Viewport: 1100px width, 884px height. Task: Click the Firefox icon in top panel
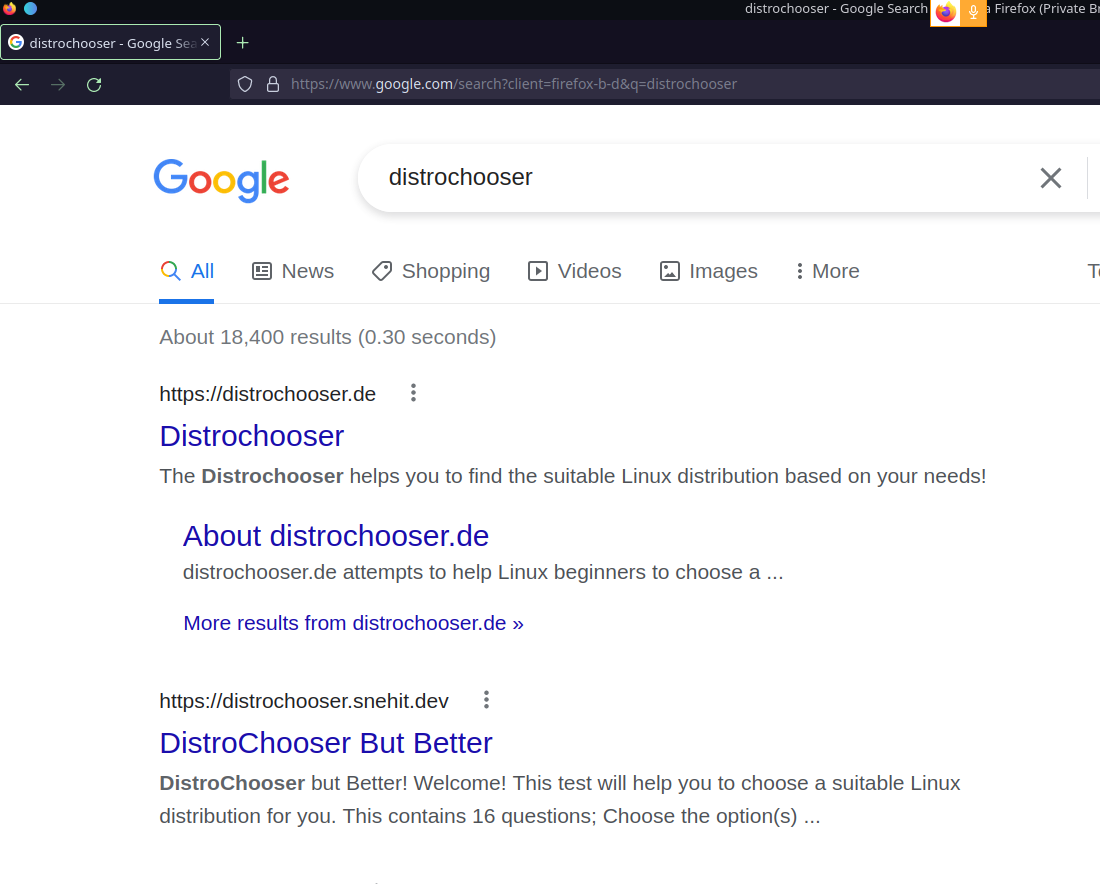pos(945,12)
